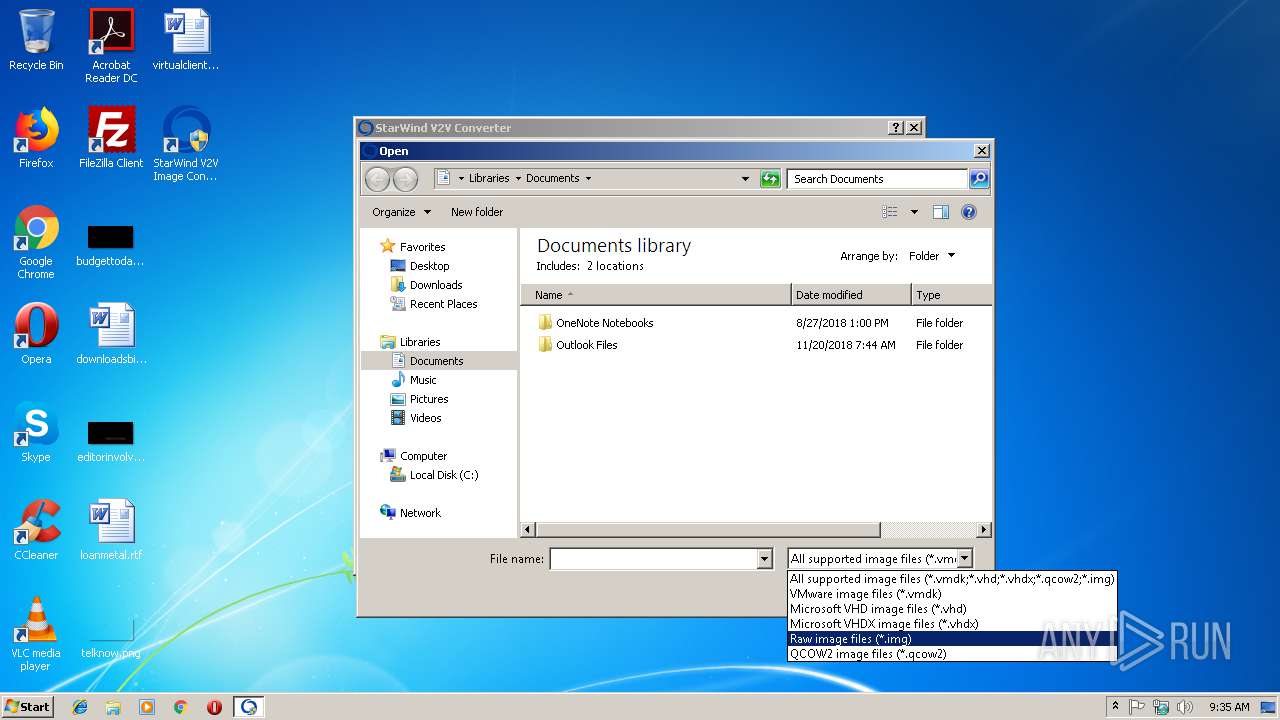
Task: Select Downloads in navigation pane
Action: click(x=436, y=285)
